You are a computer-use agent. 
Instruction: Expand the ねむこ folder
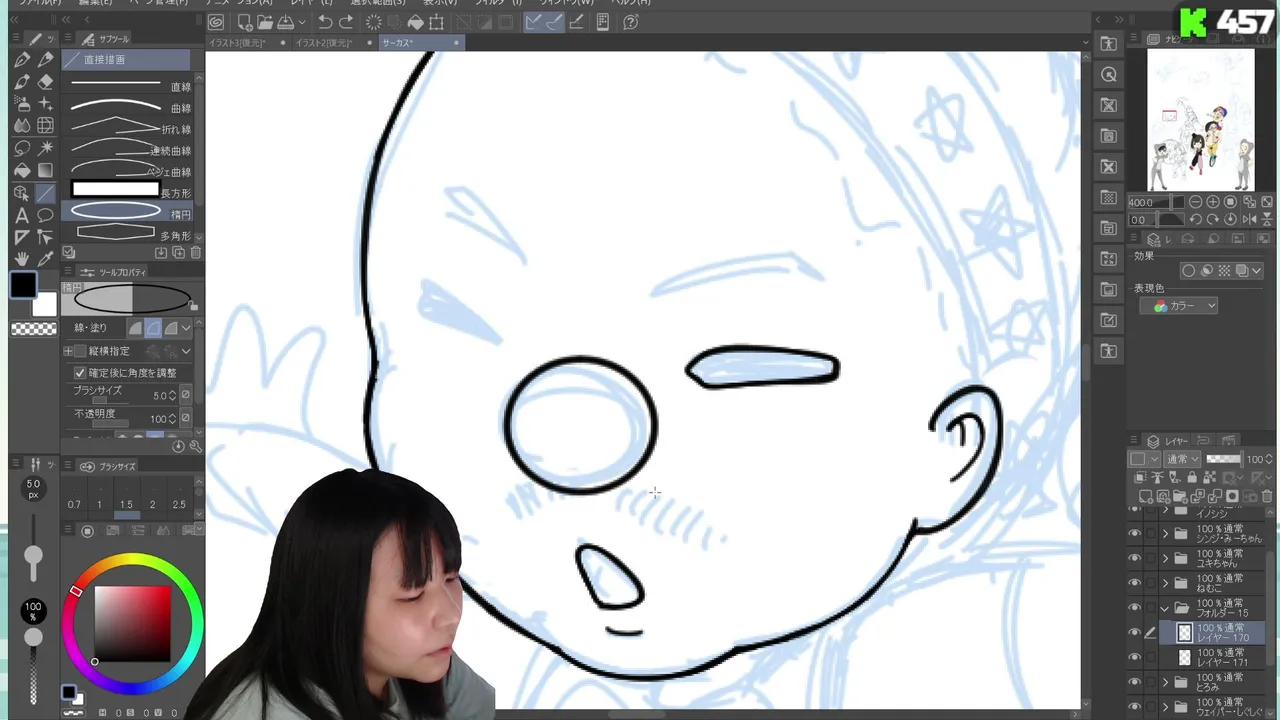coord(1165,582)
